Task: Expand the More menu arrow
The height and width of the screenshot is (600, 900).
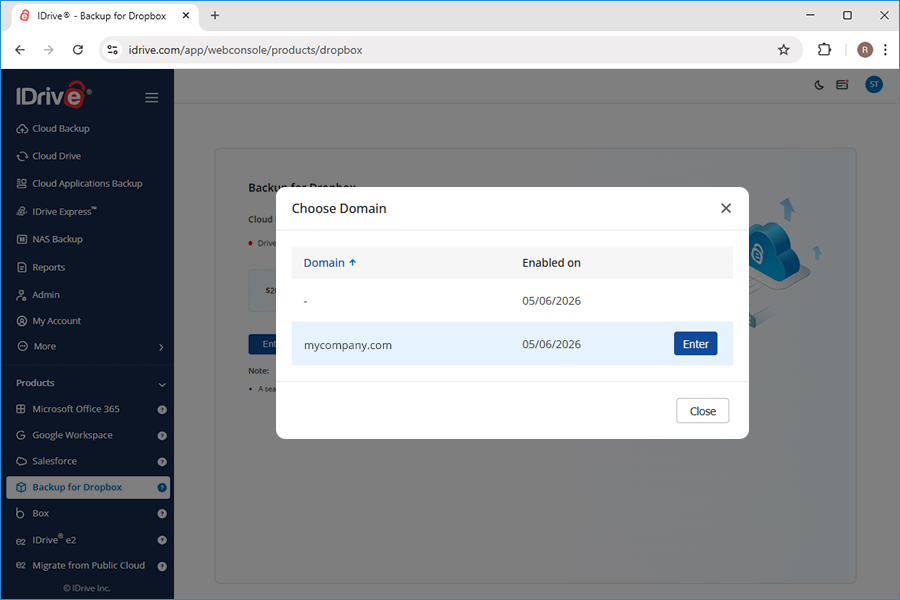Action: click(x=161, y=347)
